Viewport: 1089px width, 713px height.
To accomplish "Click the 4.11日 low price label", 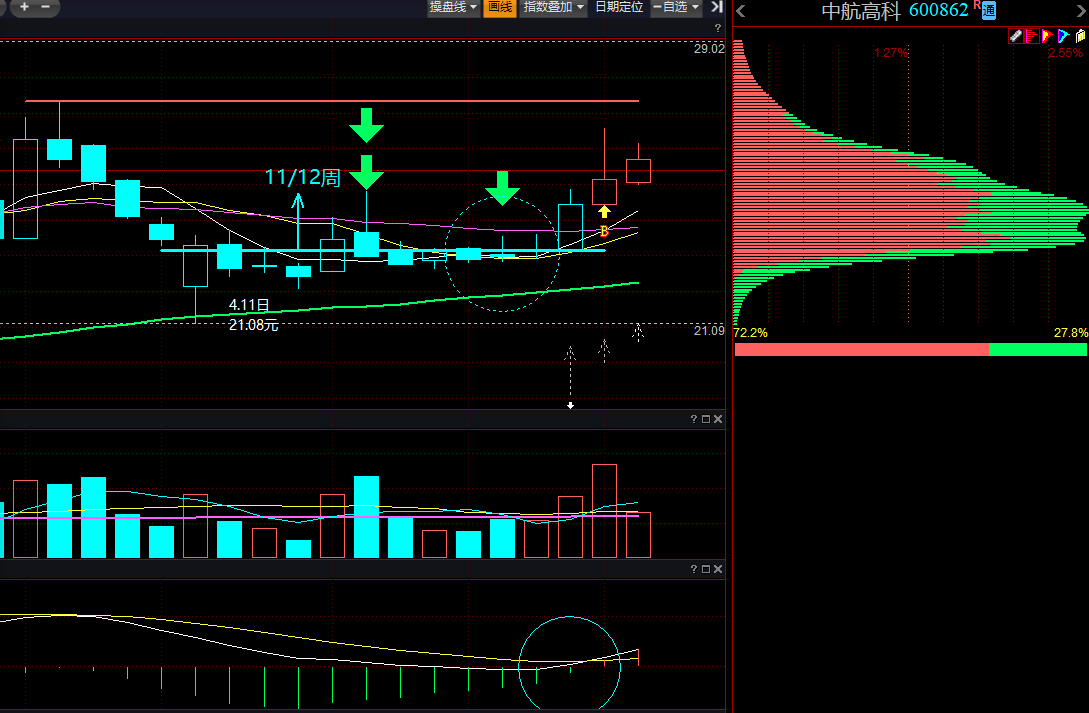I will pyautogui.click(x=249, y=305).
